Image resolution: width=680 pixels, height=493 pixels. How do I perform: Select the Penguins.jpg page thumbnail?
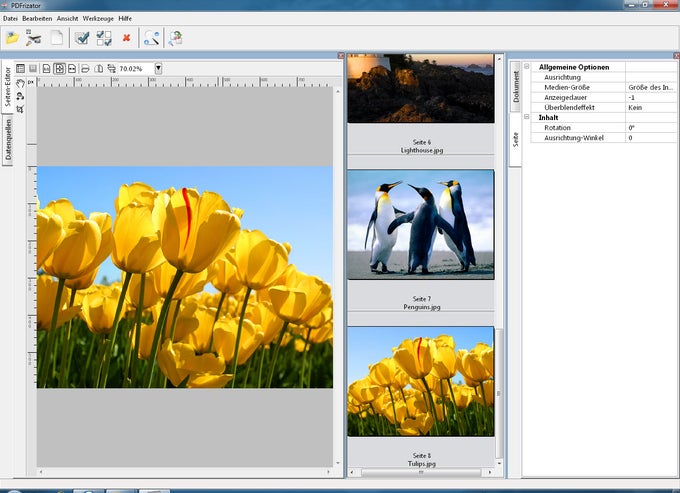421,225
